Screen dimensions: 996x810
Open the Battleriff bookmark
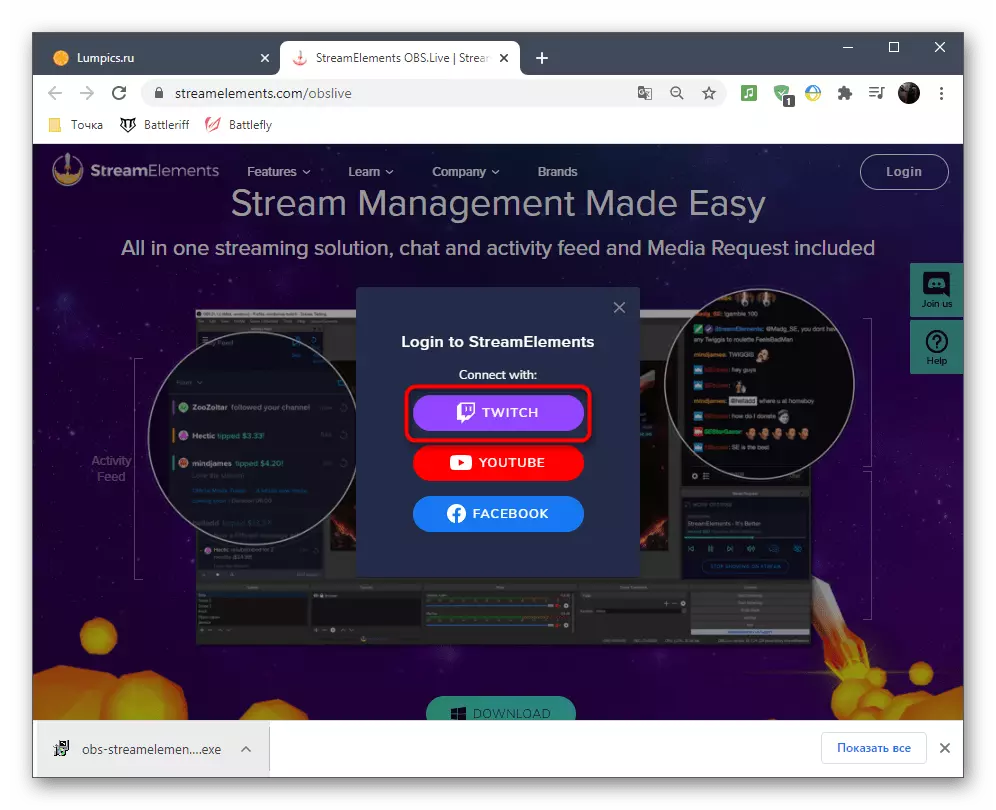pos(154,125)
